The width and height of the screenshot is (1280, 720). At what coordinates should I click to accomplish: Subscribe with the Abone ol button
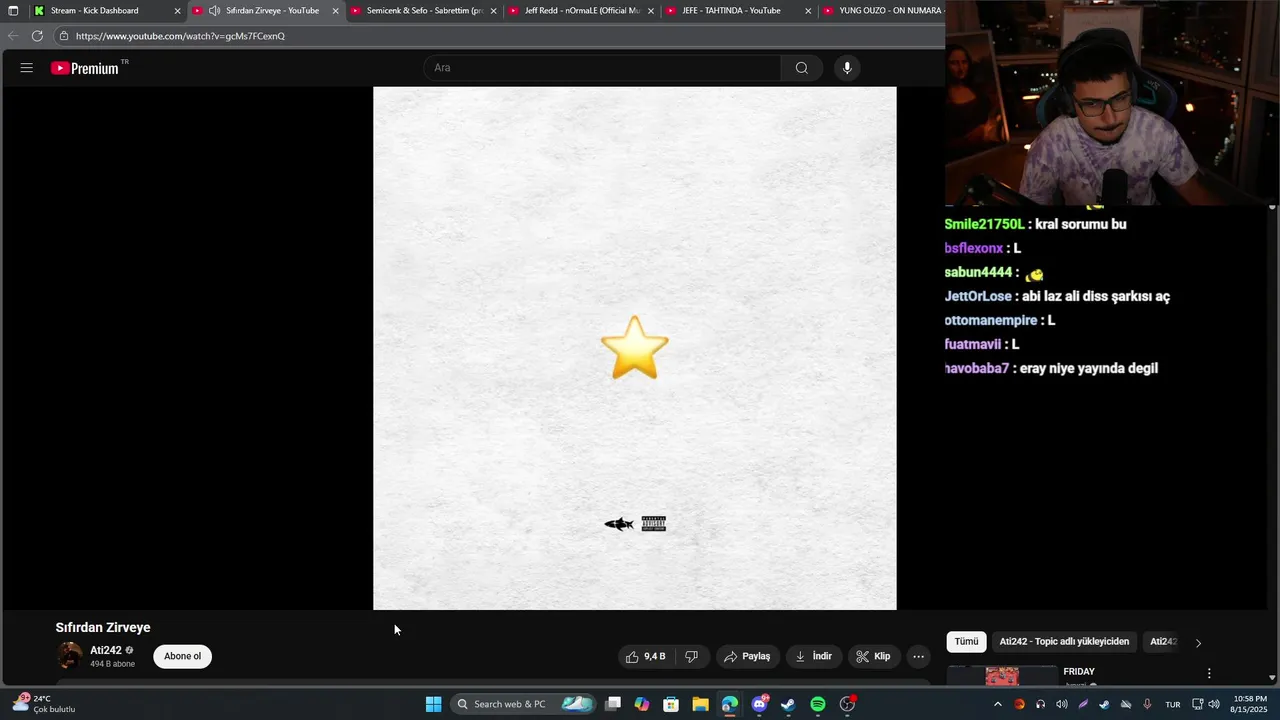(x=182, y=656)
